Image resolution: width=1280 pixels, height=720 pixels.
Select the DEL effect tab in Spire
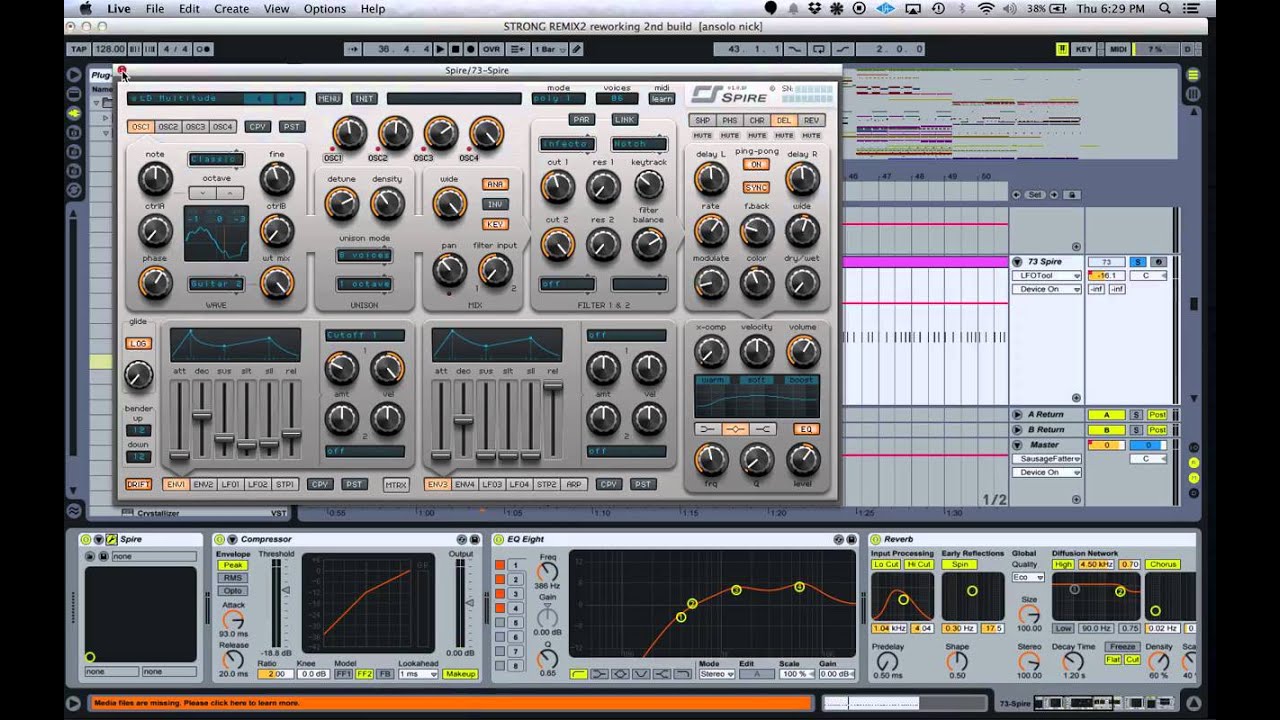784,121
